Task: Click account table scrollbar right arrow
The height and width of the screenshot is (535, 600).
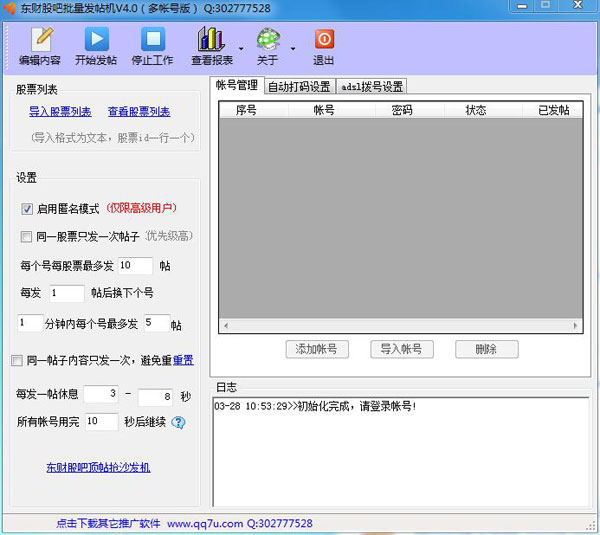Action: pos(575,326)
